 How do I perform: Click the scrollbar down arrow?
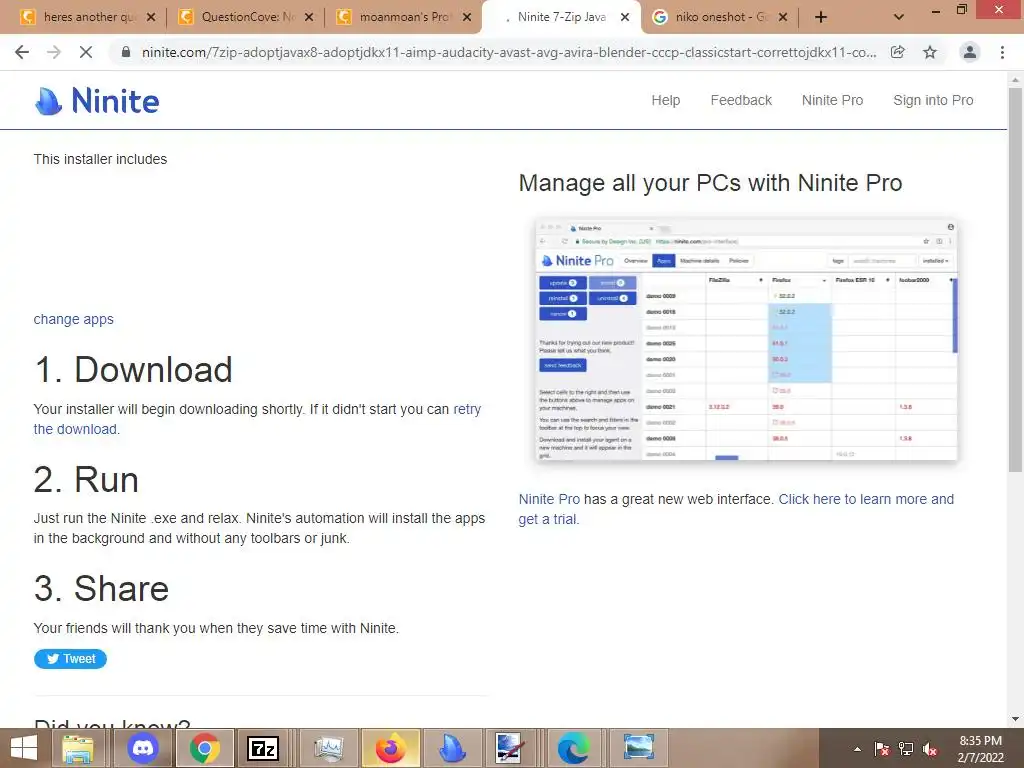coord(1016,719)
